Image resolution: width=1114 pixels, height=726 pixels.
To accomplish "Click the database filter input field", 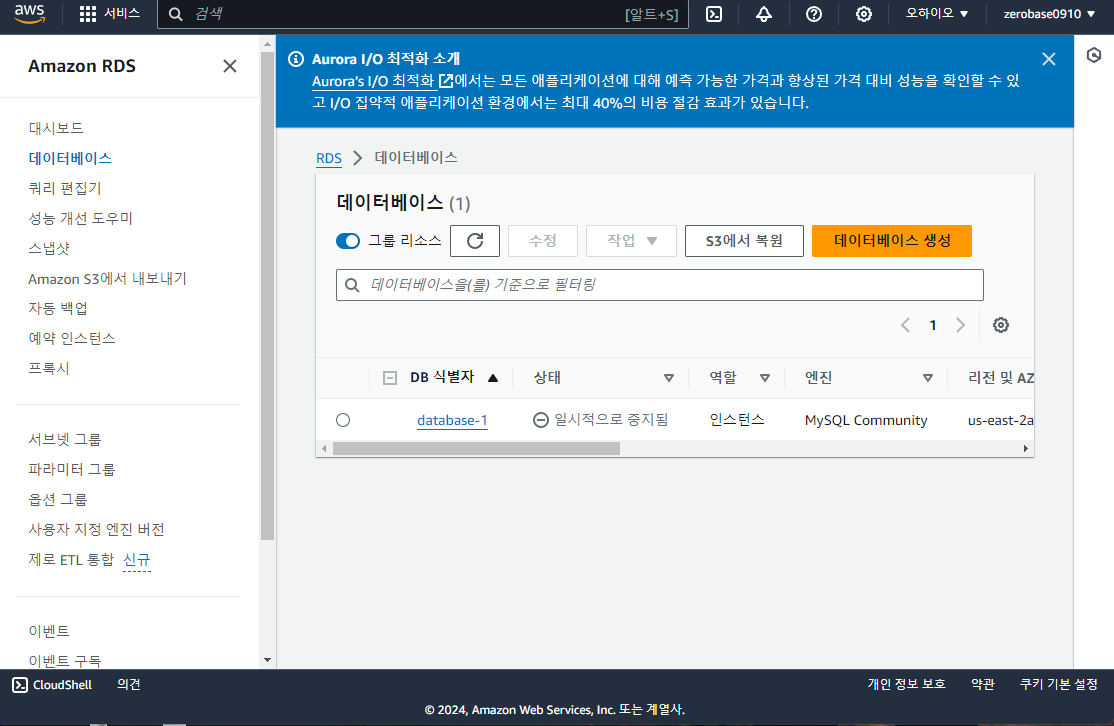I will pos(659,285).
